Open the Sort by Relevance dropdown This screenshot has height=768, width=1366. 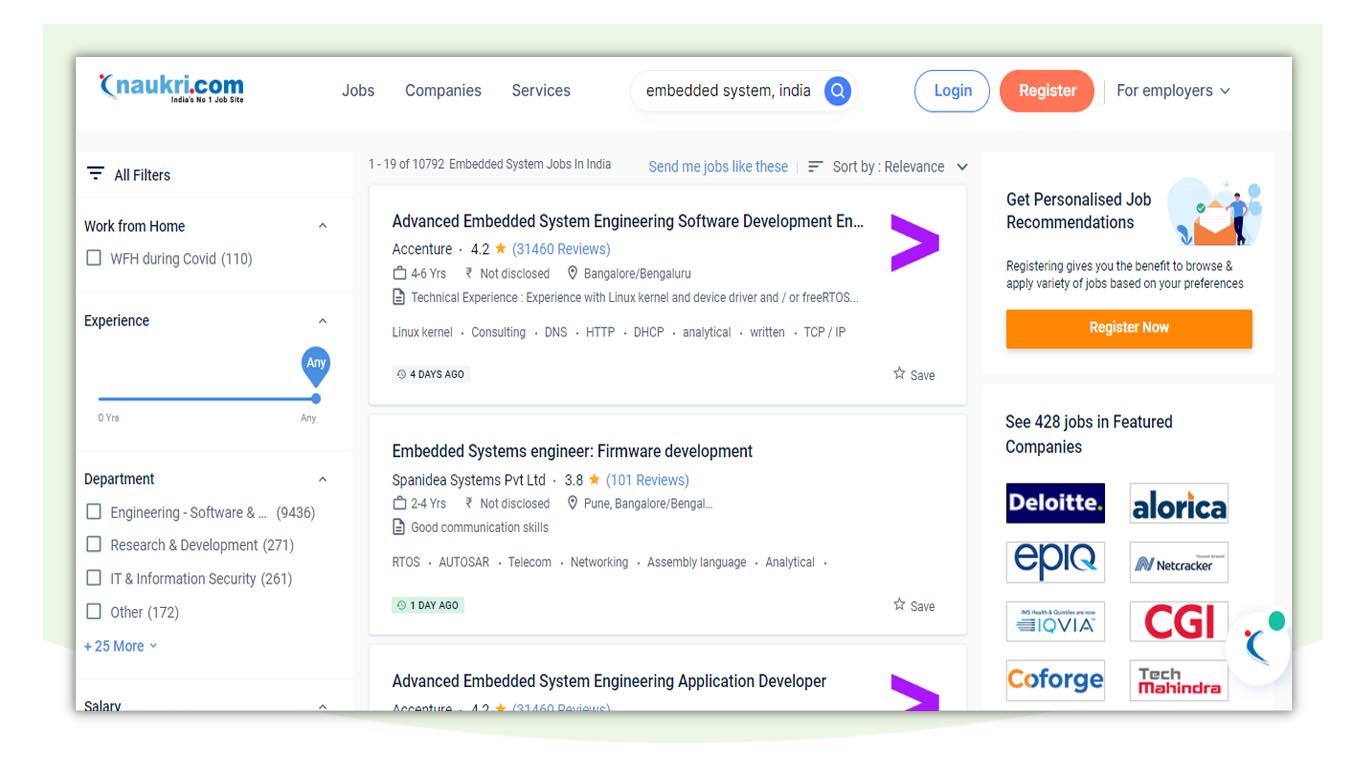888,167
